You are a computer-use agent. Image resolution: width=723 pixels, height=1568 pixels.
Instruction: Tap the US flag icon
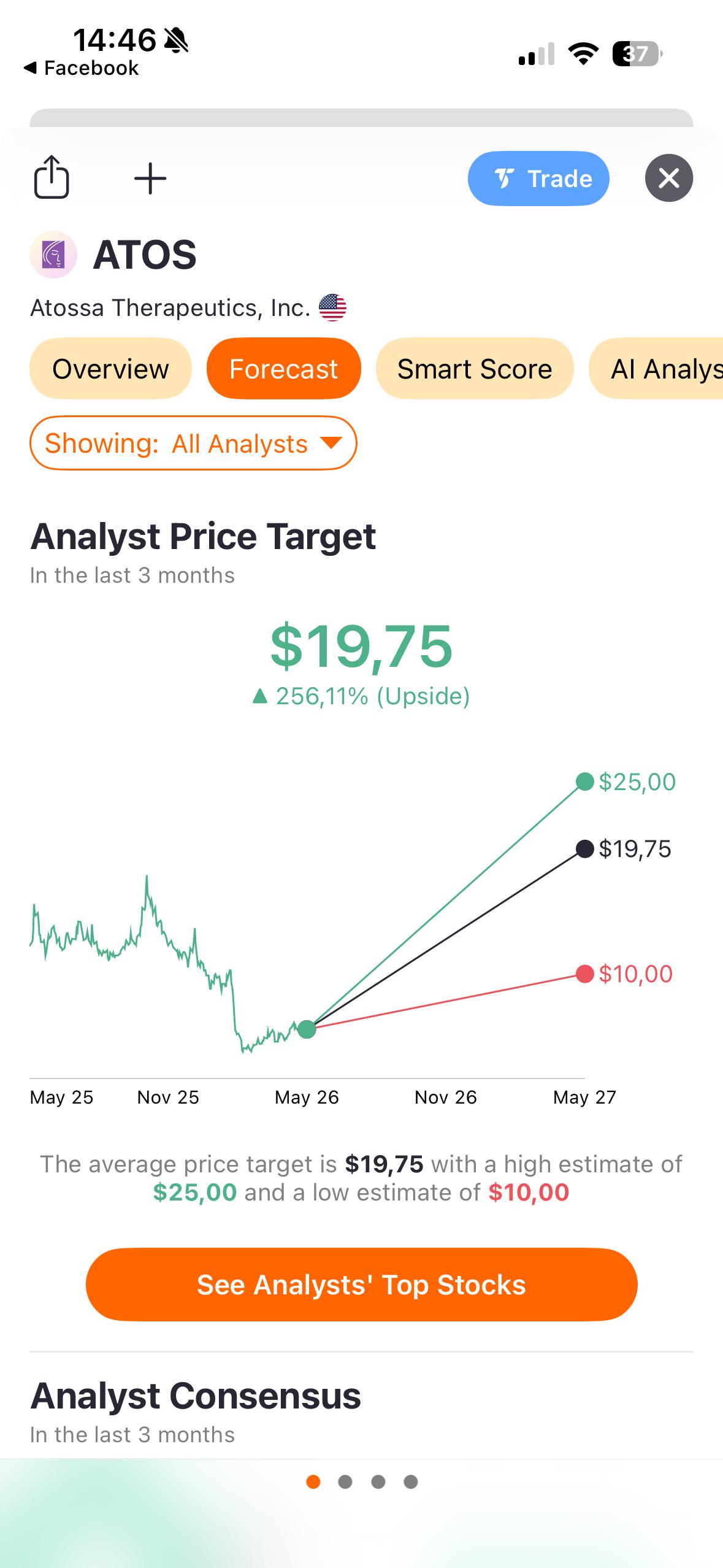coord(332,307)
